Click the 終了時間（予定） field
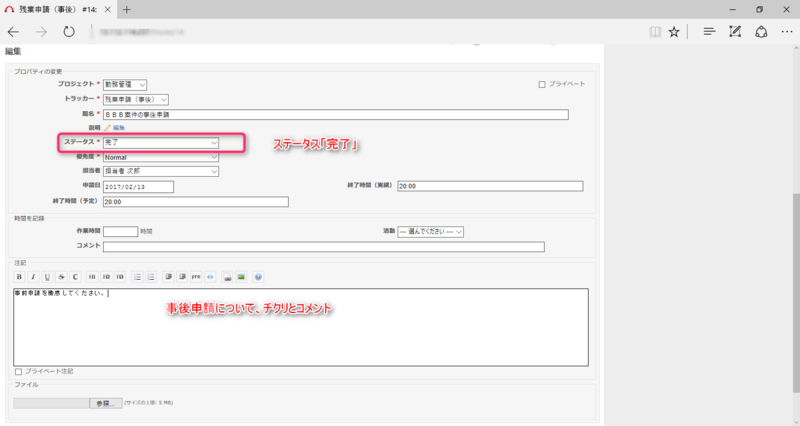The height and width of the screenshot is (426, 800). pyautogui.click(x=196, y=202)
